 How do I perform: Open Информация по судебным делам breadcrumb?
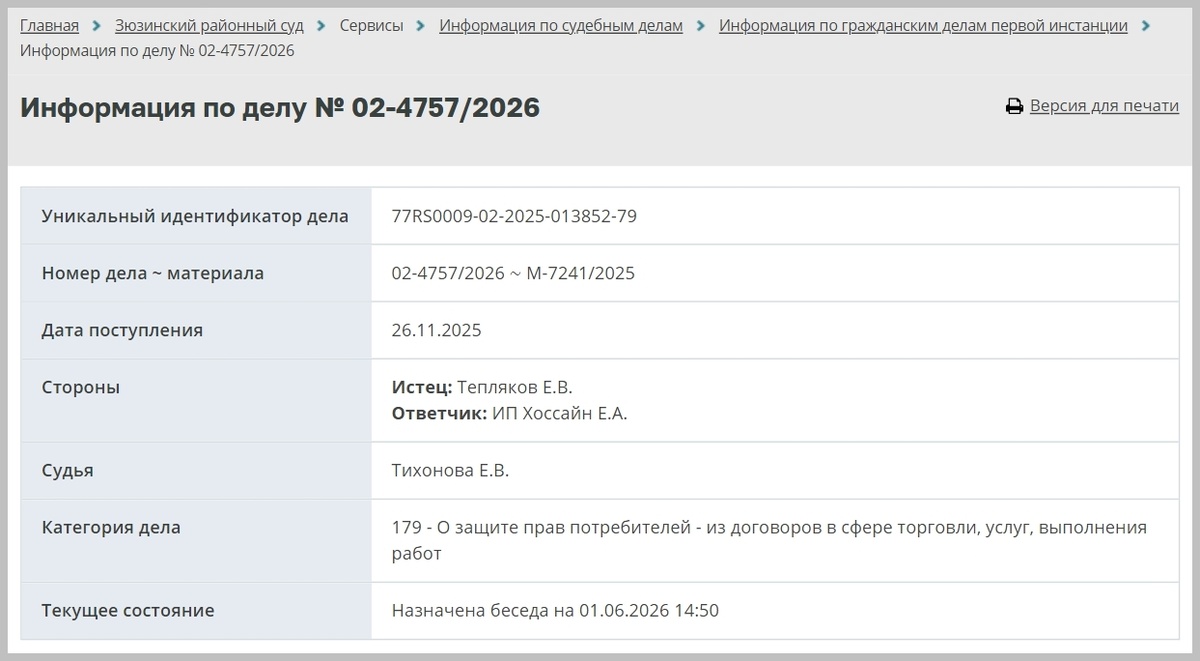pyautogui.click(x=561, y=26)
